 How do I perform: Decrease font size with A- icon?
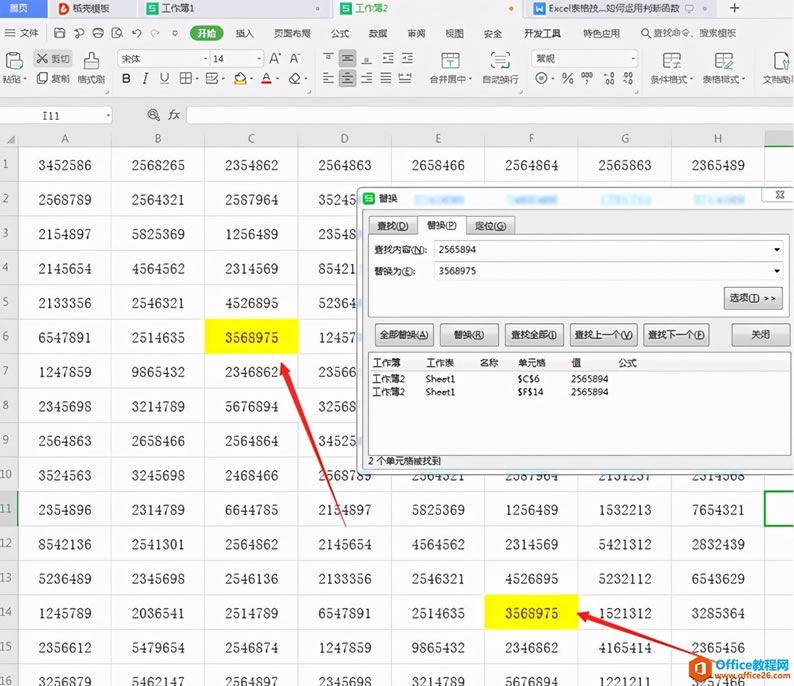pos(295,59)
